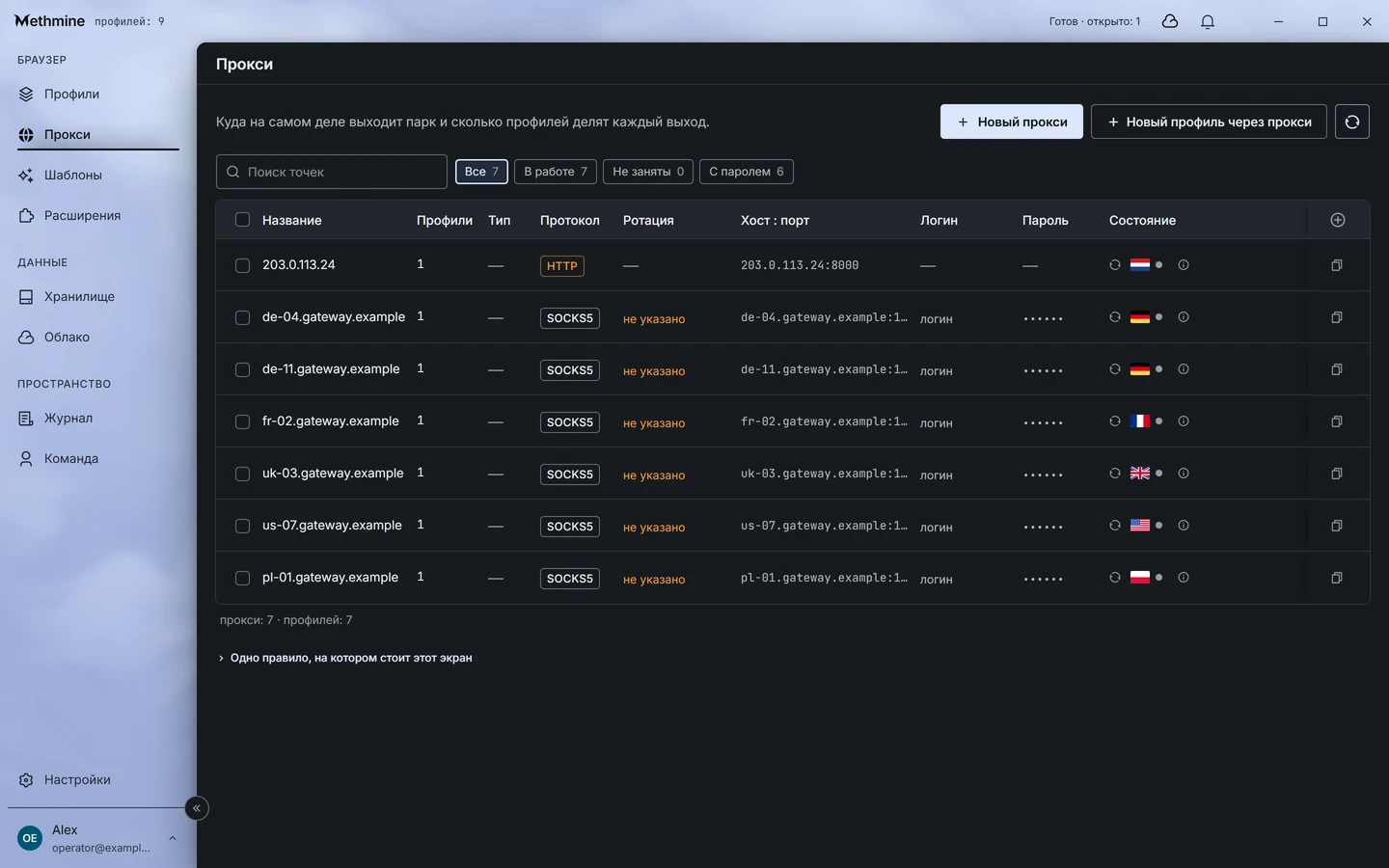Open the Шаблоны sidebar section
Screen dimensions: 1389x868
pyautogui.click(x=97, y=176)
